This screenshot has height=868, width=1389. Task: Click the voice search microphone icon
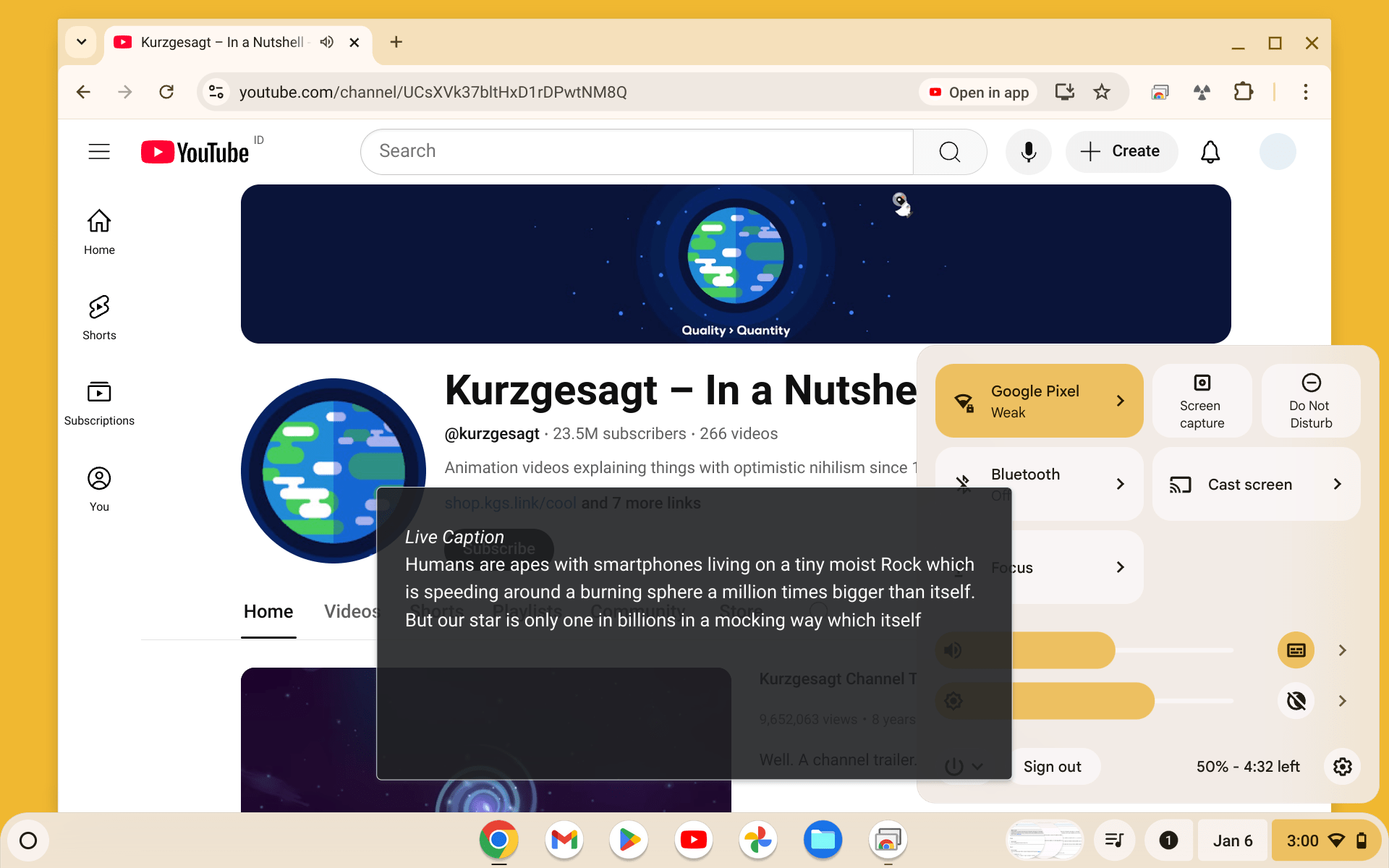(x=1028, y=151)
